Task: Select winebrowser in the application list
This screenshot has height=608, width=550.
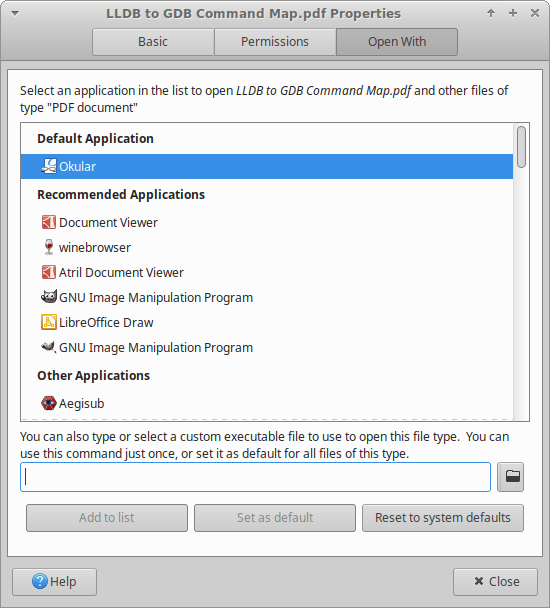Action: click(x=267, y=247)
